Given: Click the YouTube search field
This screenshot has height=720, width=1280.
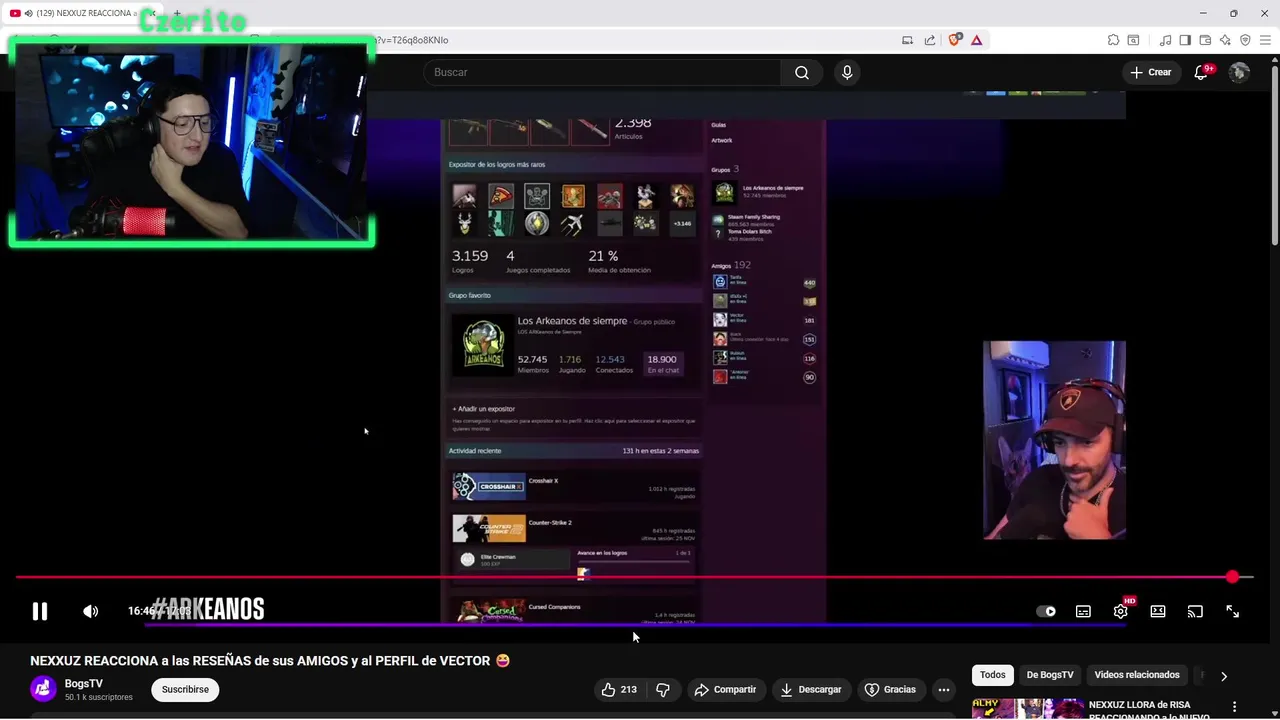Looking at the screenshot, I should (x=602, y=72).
